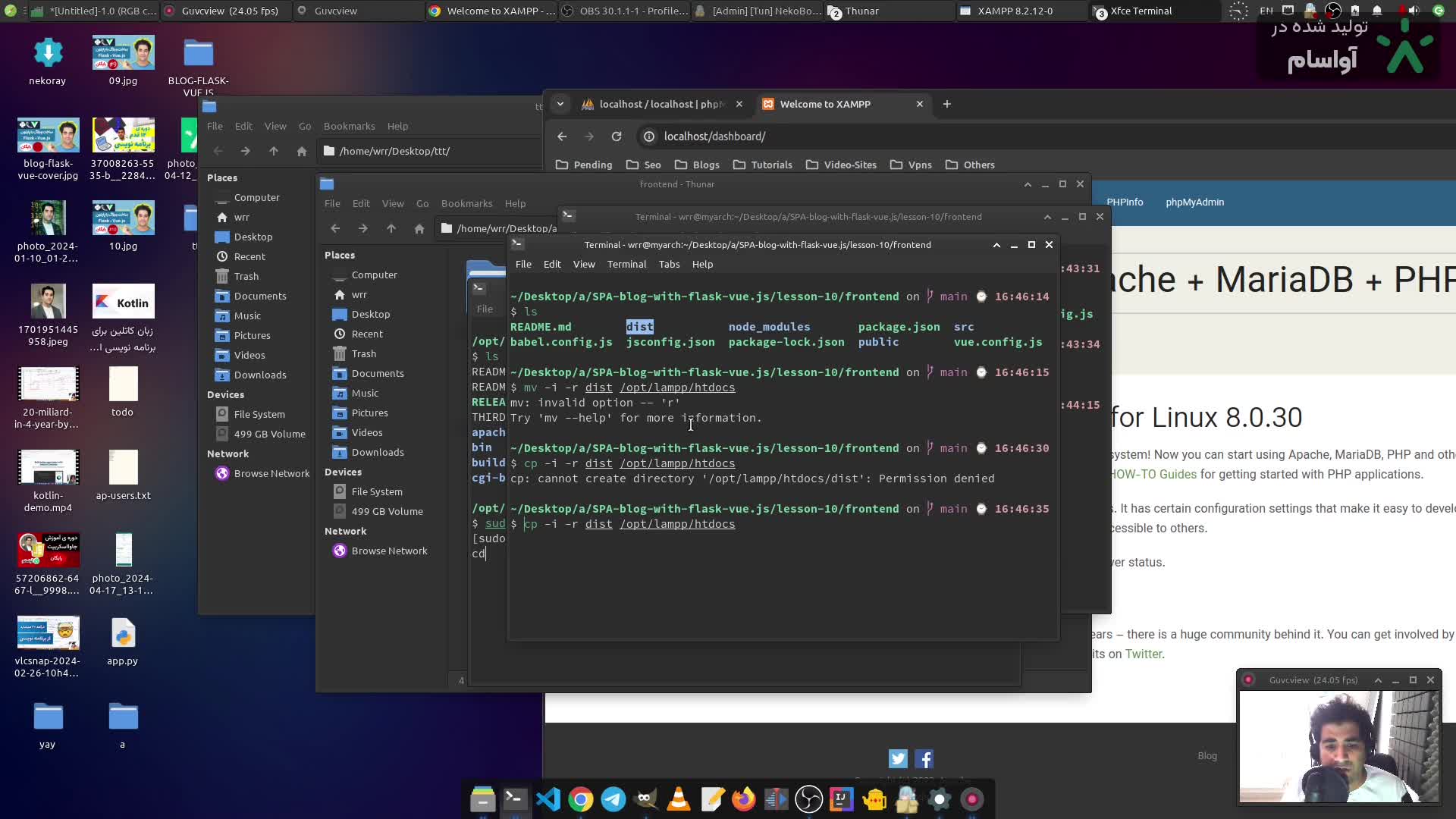Switch to the Welcome to XAMPP browser tab

(x=834, y=104)
